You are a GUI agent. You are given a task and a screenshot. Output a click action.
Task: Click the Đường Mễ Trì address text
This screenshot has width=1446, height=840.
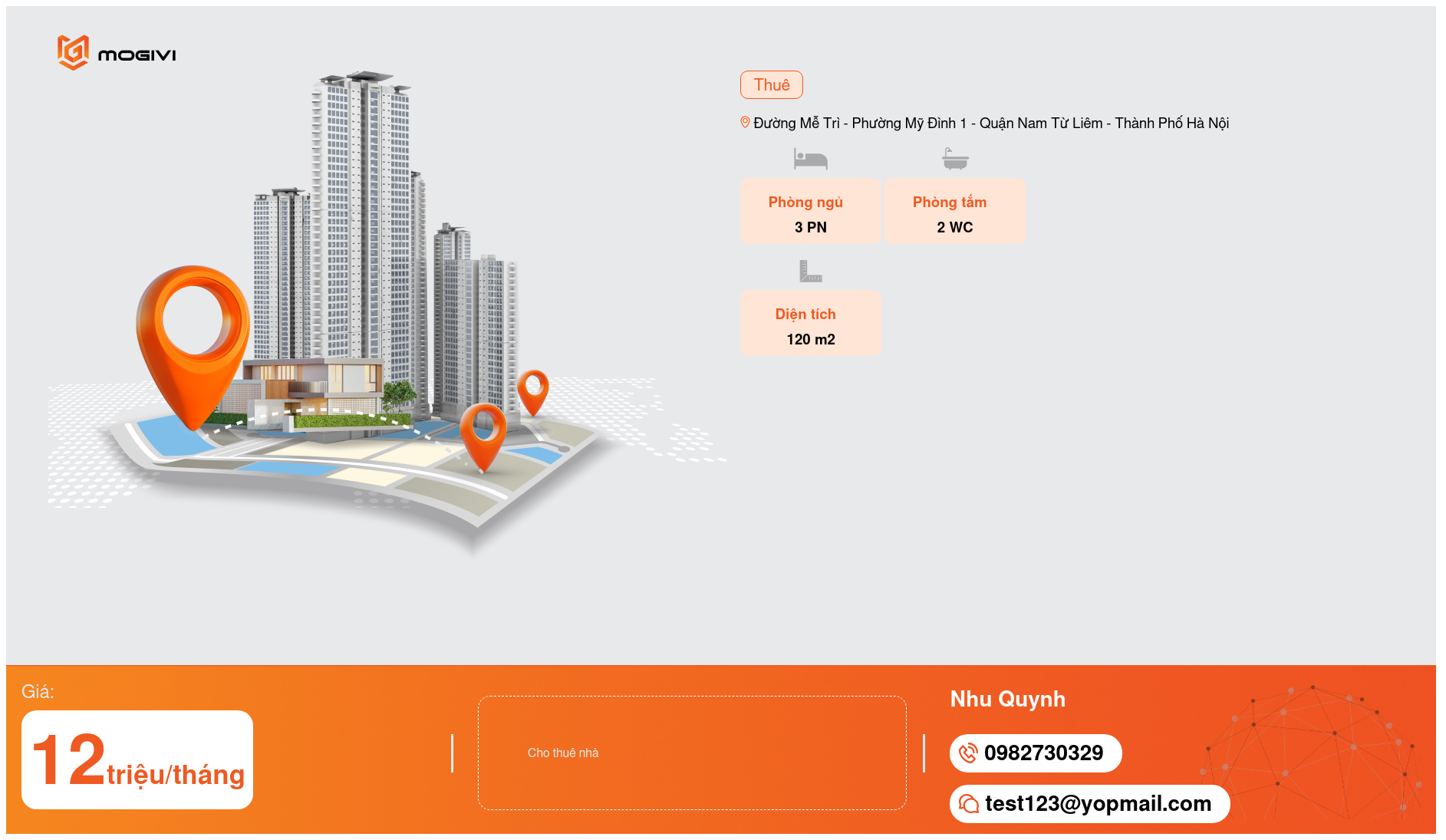click(x=990, y=124)
